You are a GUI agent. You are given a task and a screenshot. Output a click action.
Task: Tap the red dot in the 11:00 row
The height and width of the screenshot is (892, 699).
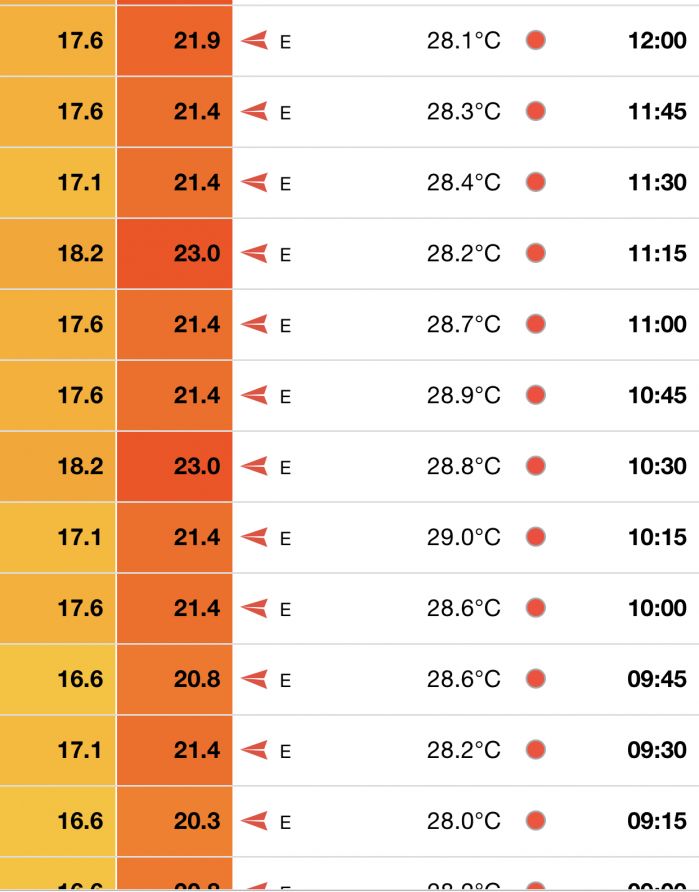click(536, 324)
